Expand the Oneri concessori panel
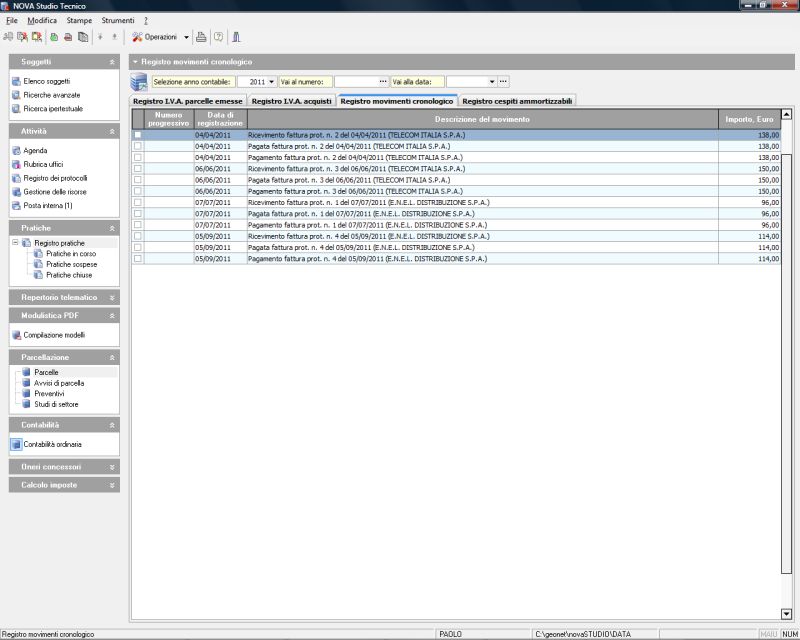This screenshot has width=800, height=640. (x=112, y=466)
